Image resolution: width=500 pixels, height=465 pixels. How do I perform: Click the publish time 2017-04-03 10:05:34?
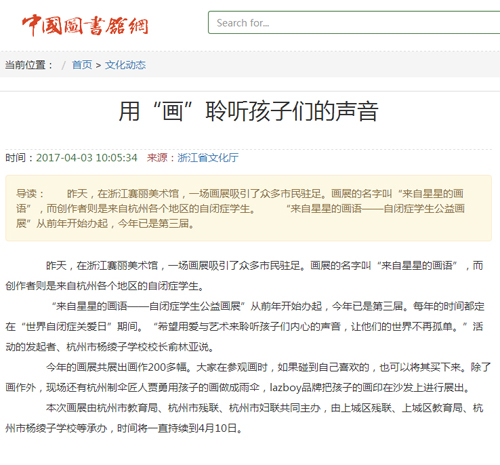(x=87, y=157)
